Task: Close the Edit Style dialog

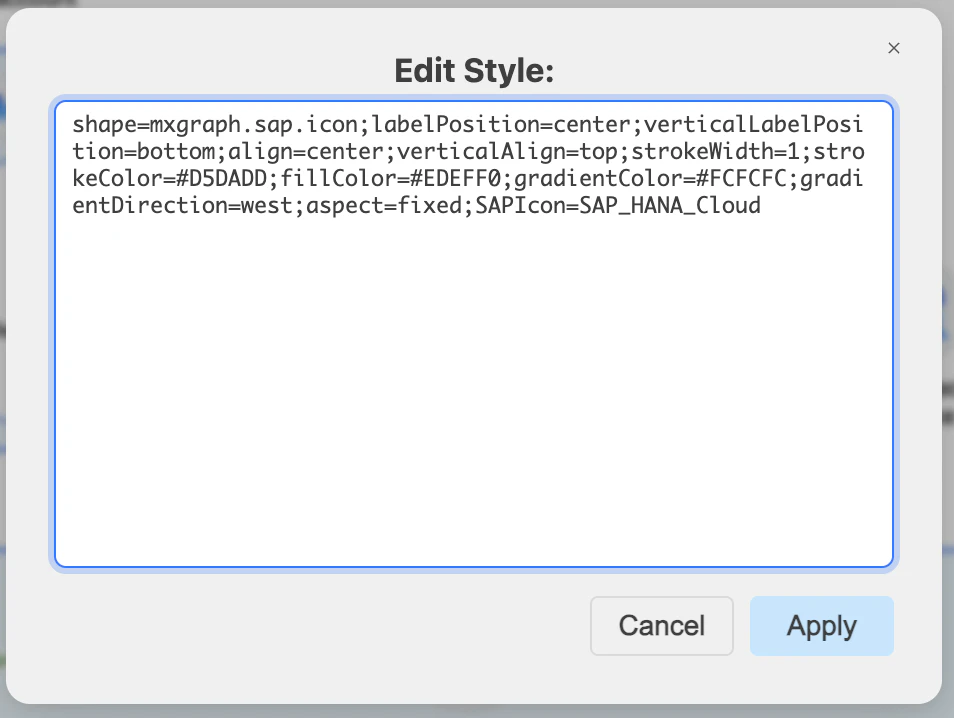Action: [893, 48]
